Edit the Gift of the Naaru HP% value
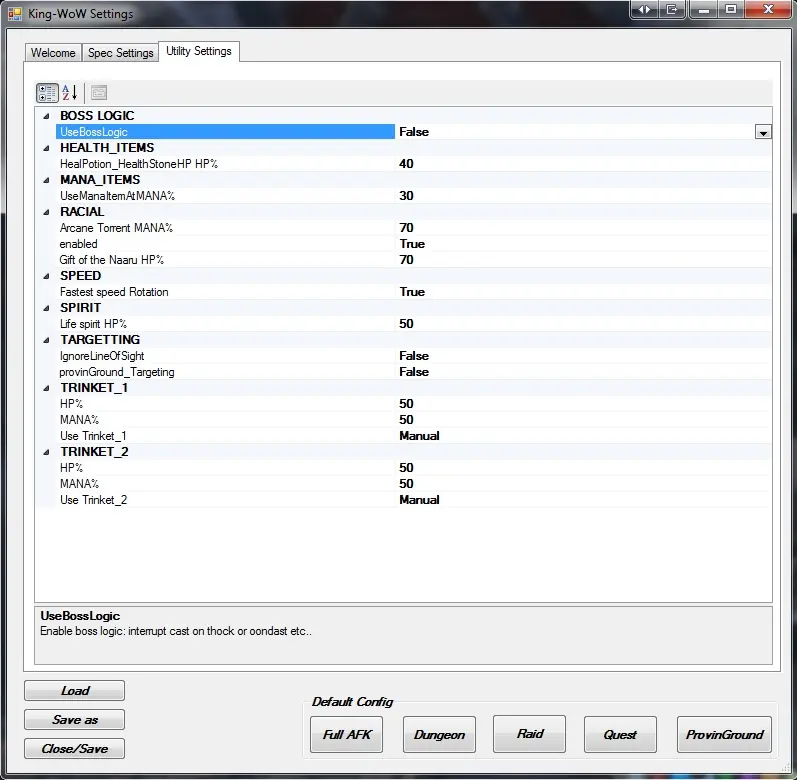Screen dimensions: 797x780 click(406, 260)
